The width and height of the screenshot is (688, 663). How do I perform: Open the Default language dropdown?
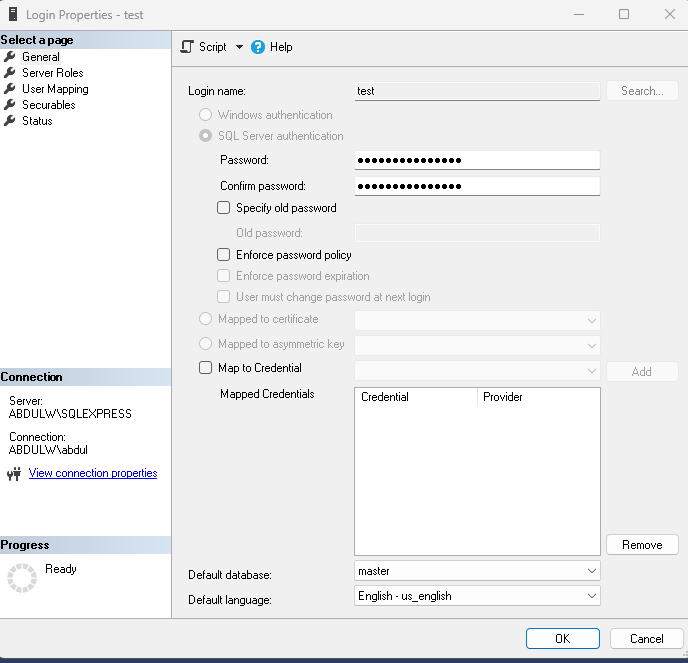point(592,596)
